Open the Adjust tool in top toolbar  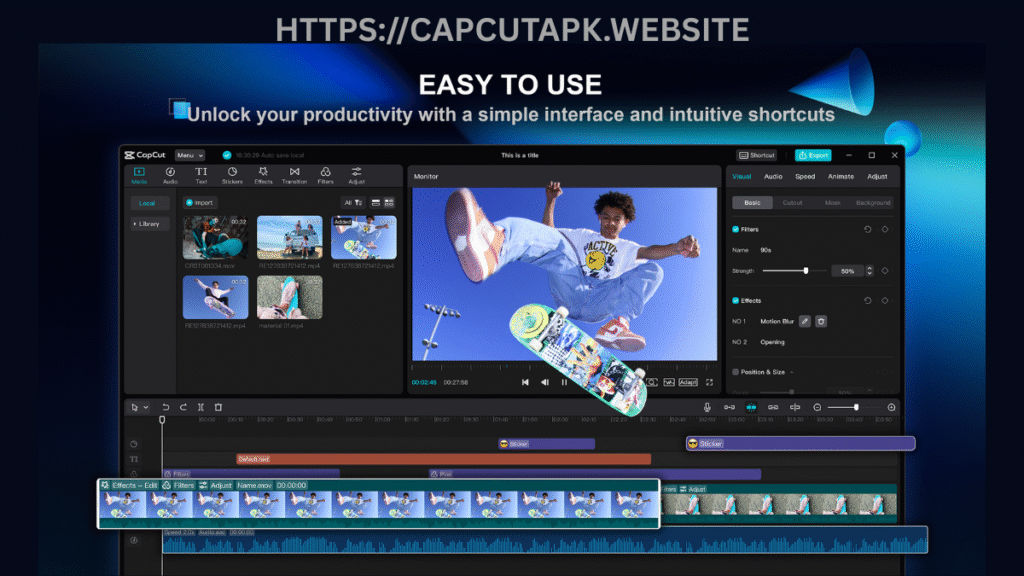pos(357,175)
